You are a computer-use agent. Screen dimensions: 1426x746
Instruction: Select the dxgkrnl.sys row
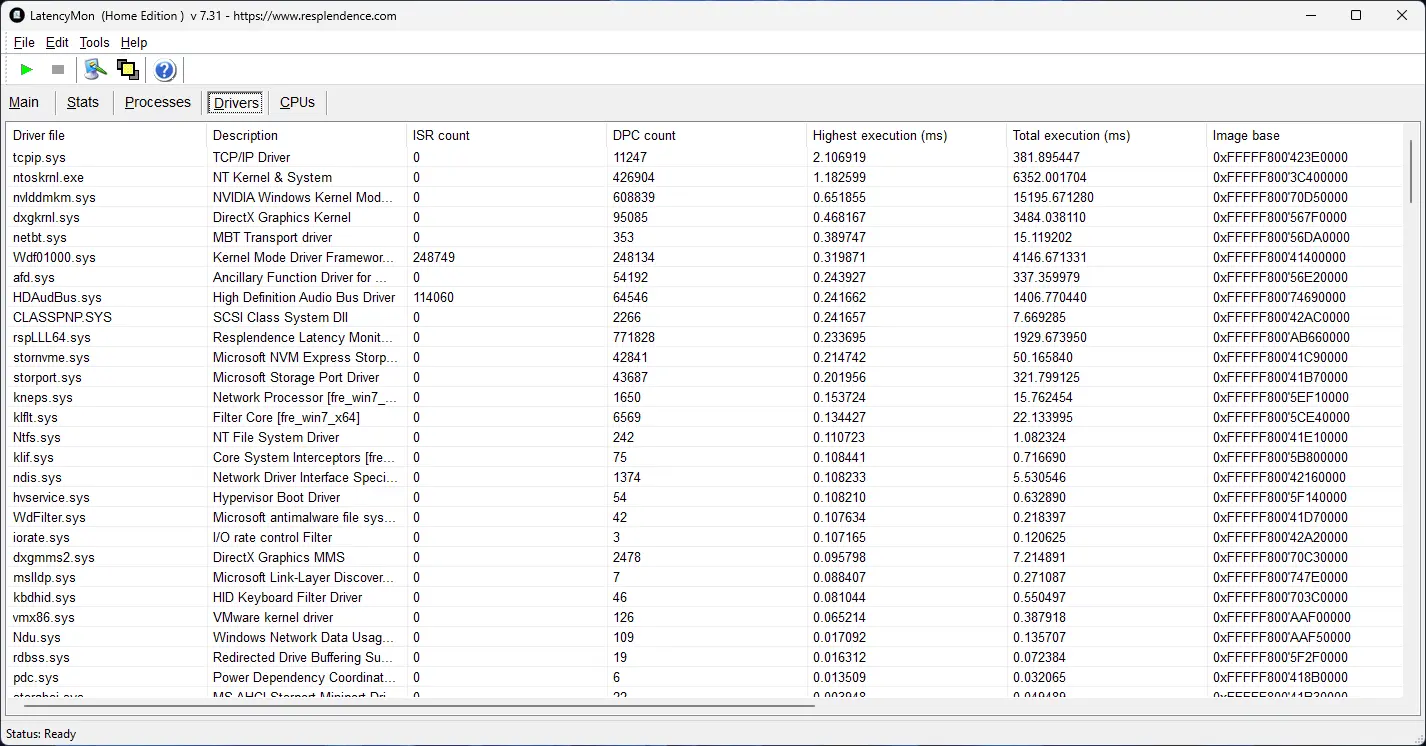(x=705, y=217)
